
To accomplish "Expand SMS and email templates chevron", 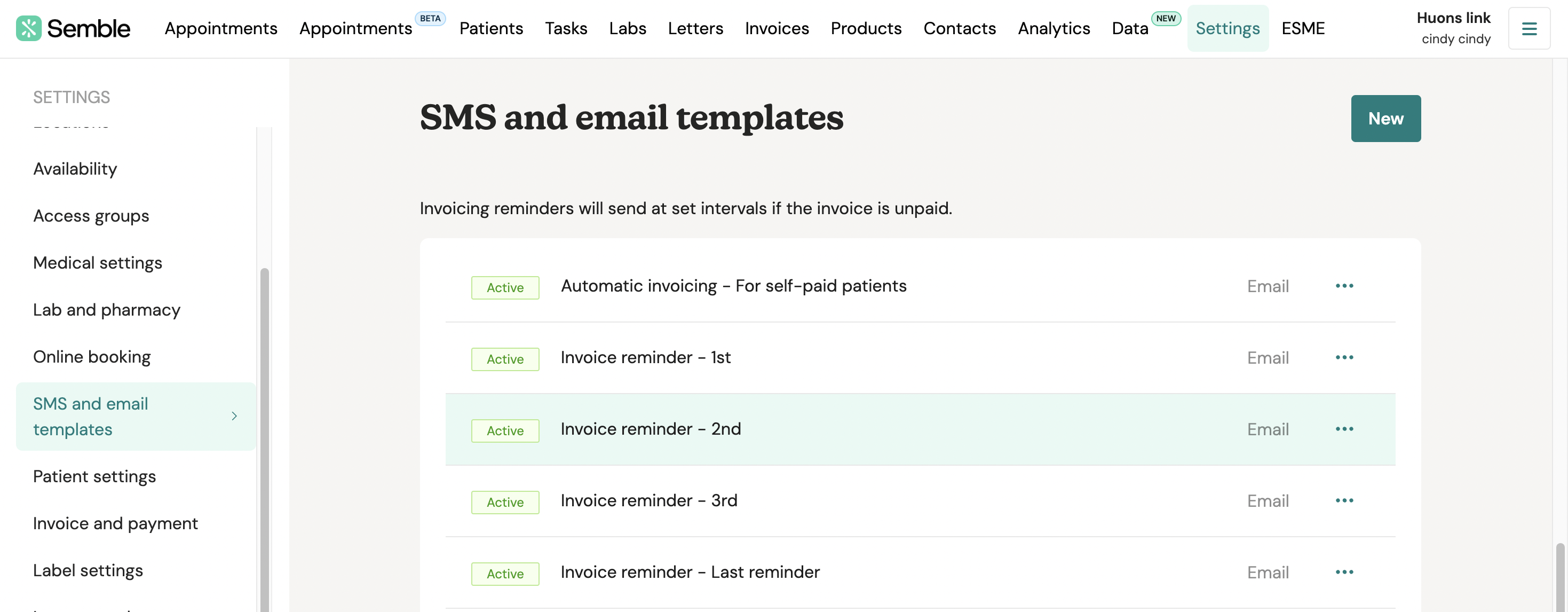I will [x=234, y=416].
